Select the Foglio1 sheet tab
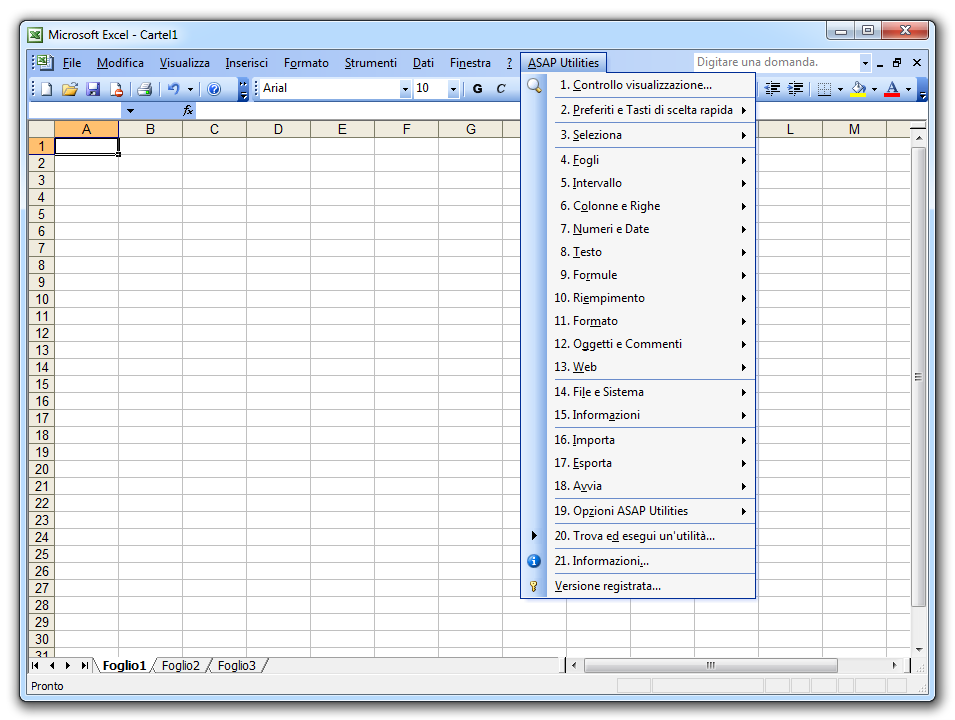This screenshot has height=720, width=955. coord(124,665)
